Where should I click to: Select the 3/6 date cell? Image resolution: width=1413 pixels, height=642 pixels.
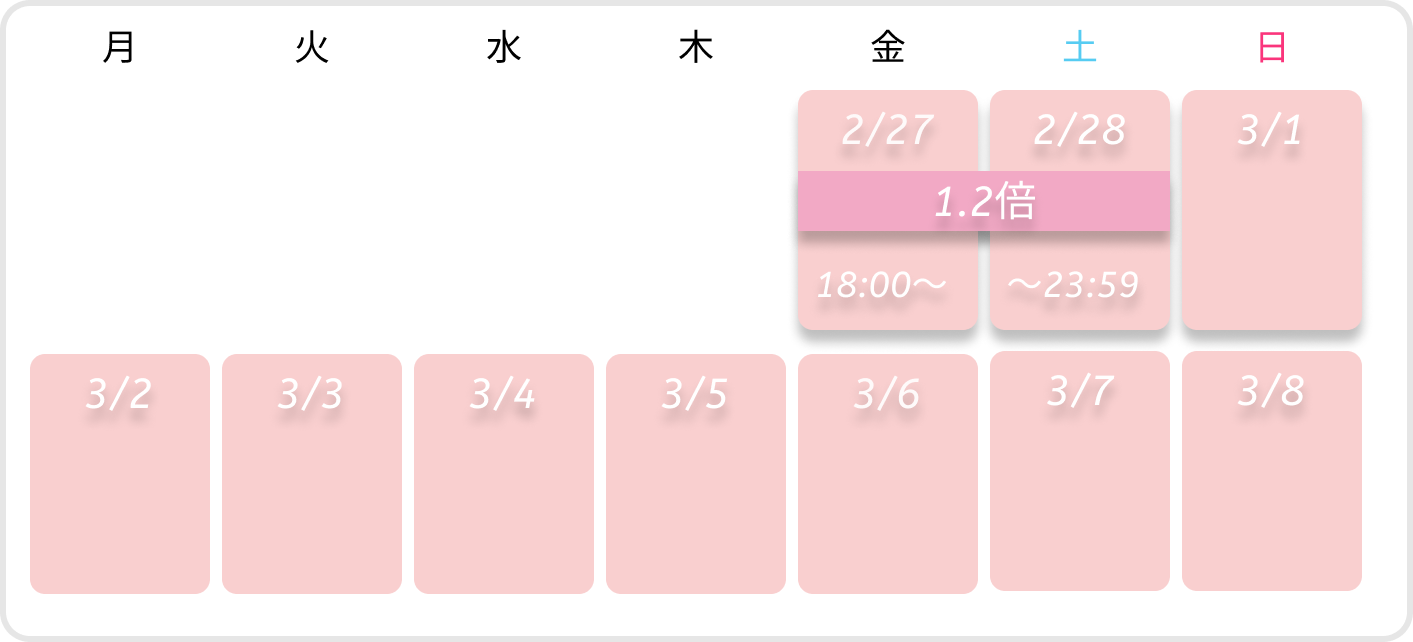pyautogui.click(x=888, y=473)
